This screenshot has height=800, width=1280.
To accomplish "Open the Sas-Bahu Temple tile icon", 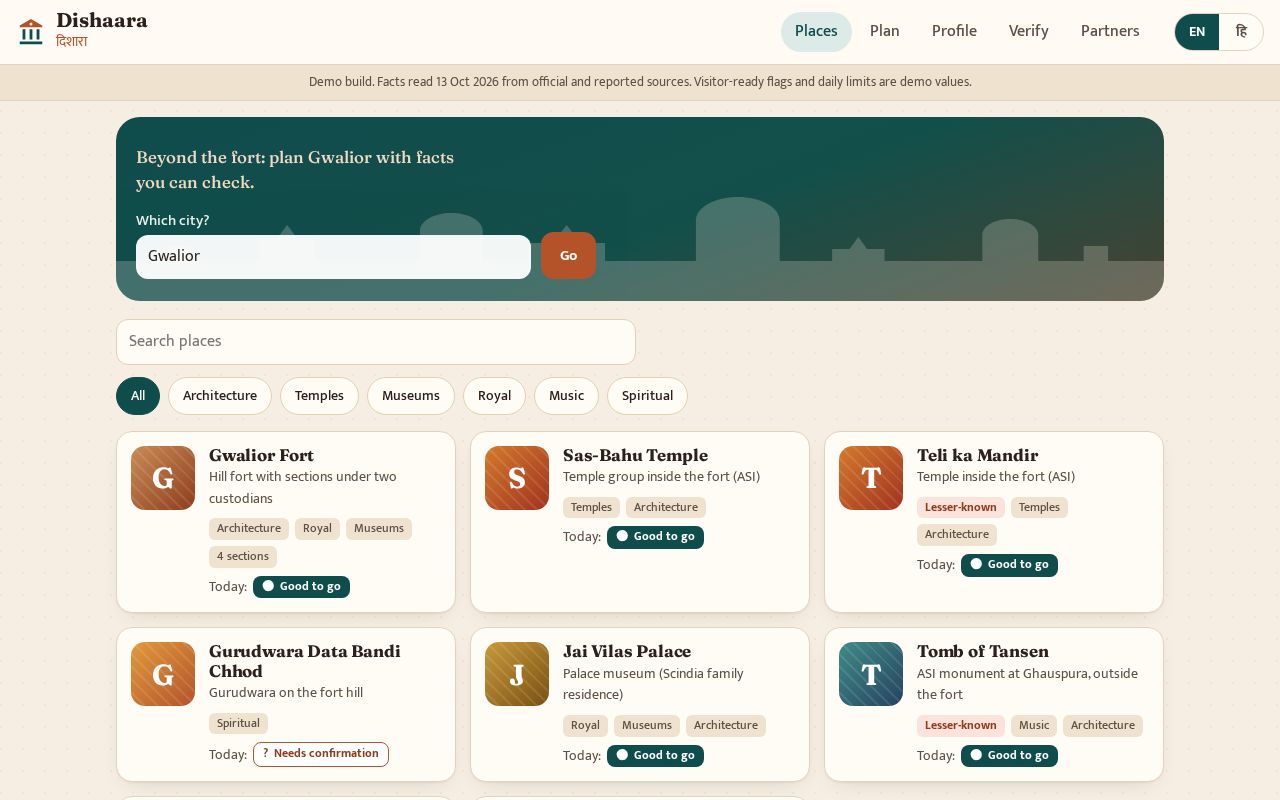I will pyautogui.click(x=517, y=478).
